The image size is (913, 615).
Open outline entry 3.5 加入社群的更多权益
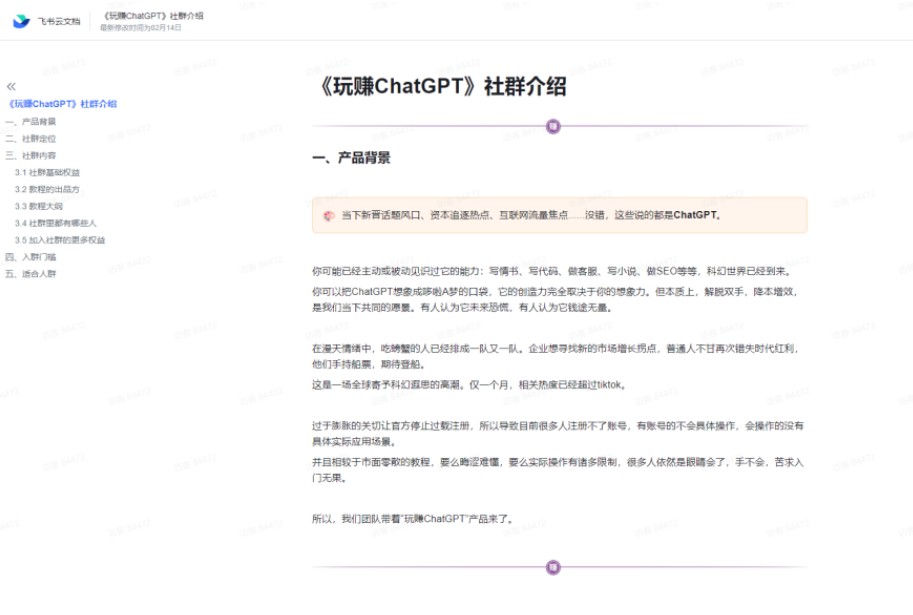60,240
